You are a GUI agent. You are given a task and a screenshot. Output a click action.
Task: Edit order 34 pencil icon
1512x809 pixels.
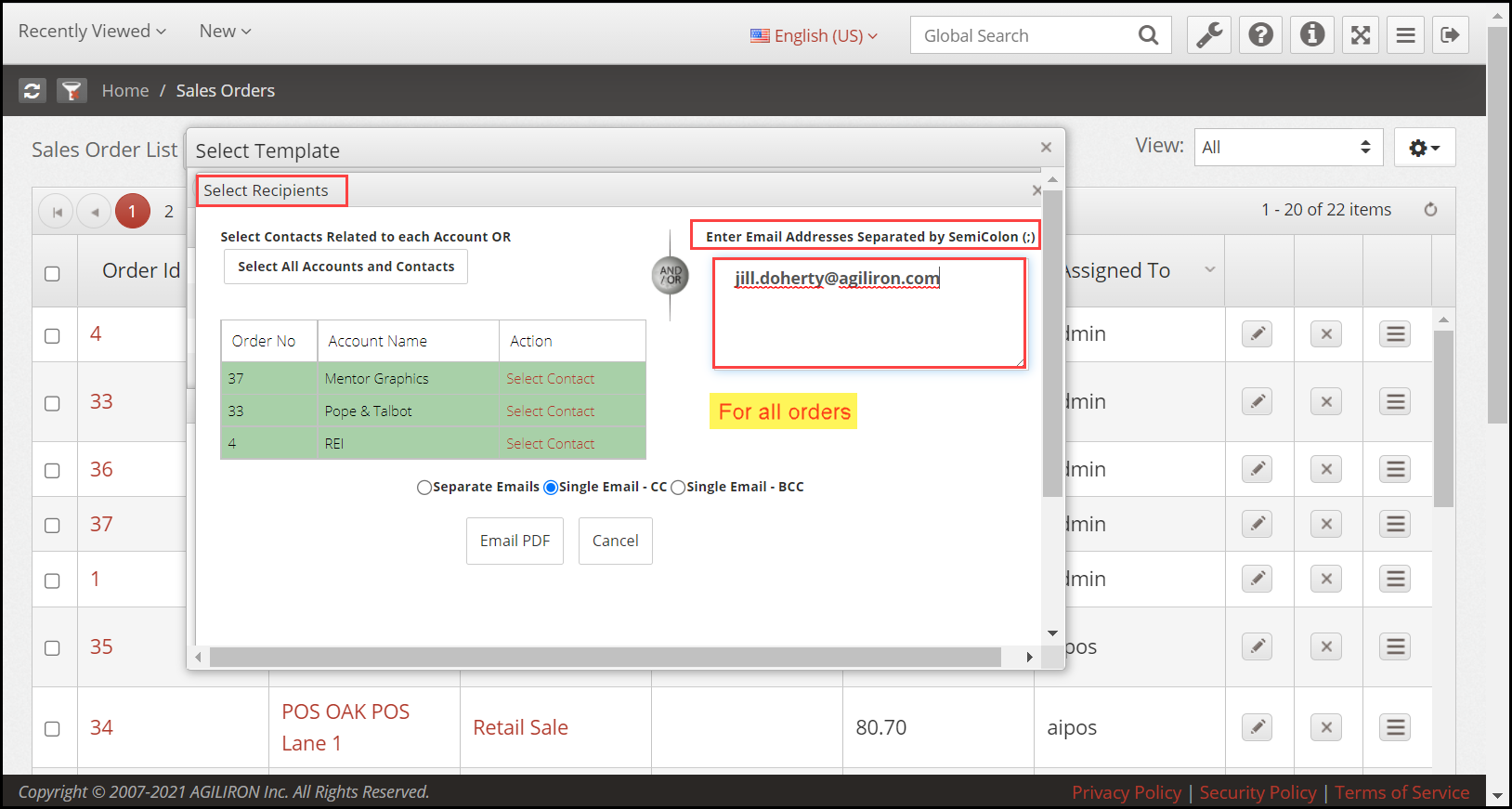pos(1258,727)
